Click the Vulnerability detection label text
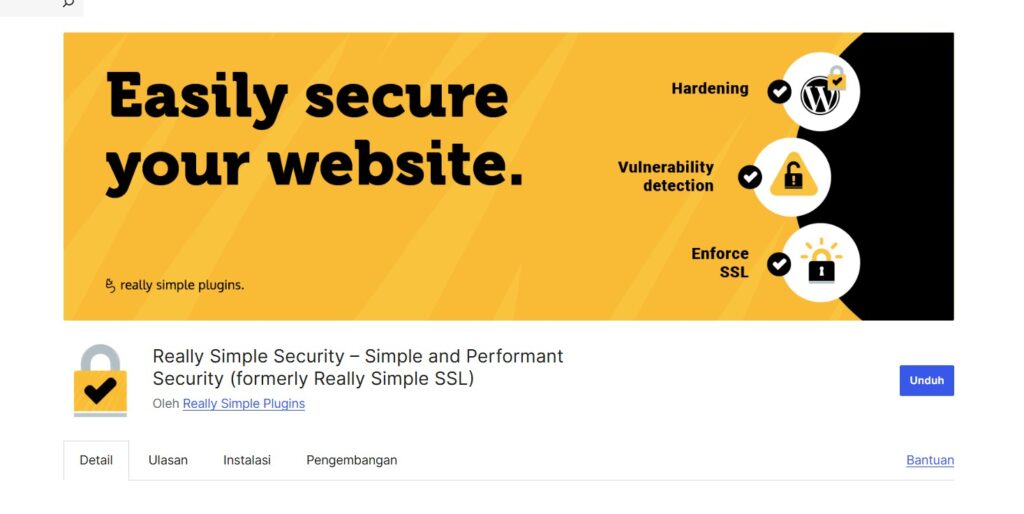Image resolution: width=1024 pixels, height=514 pixels. (x=666, y=176)
